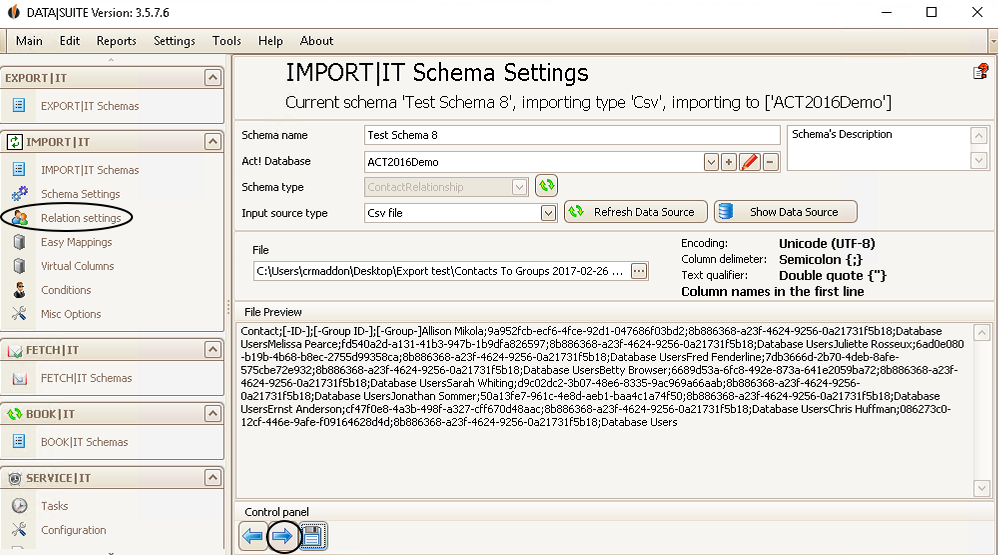Open Conditions link in sidebar
998x555 pixels.
click(66, 290)
